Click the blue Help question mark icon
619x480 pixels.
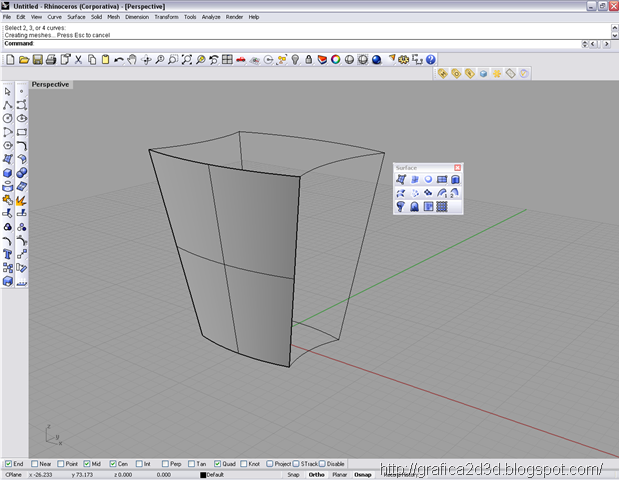(x=431, y=60)
